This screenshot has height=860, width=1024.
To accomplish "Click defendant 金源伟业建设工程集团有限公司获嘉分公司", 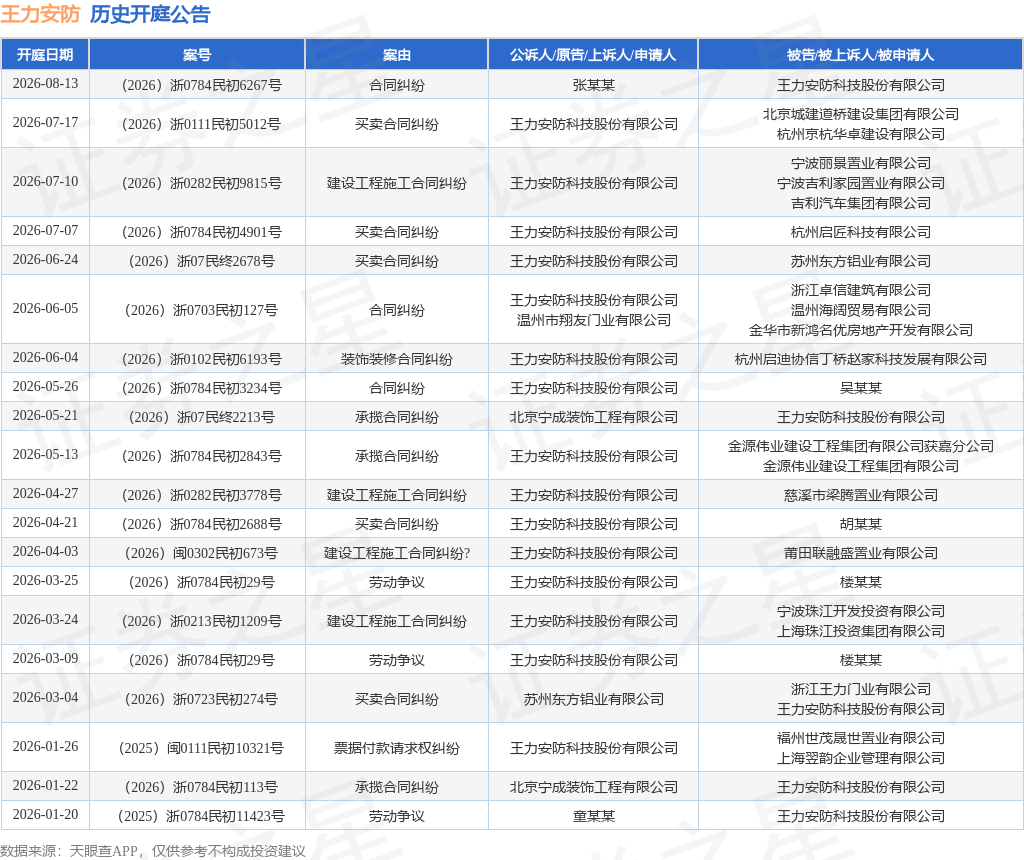I will point(861,446).
